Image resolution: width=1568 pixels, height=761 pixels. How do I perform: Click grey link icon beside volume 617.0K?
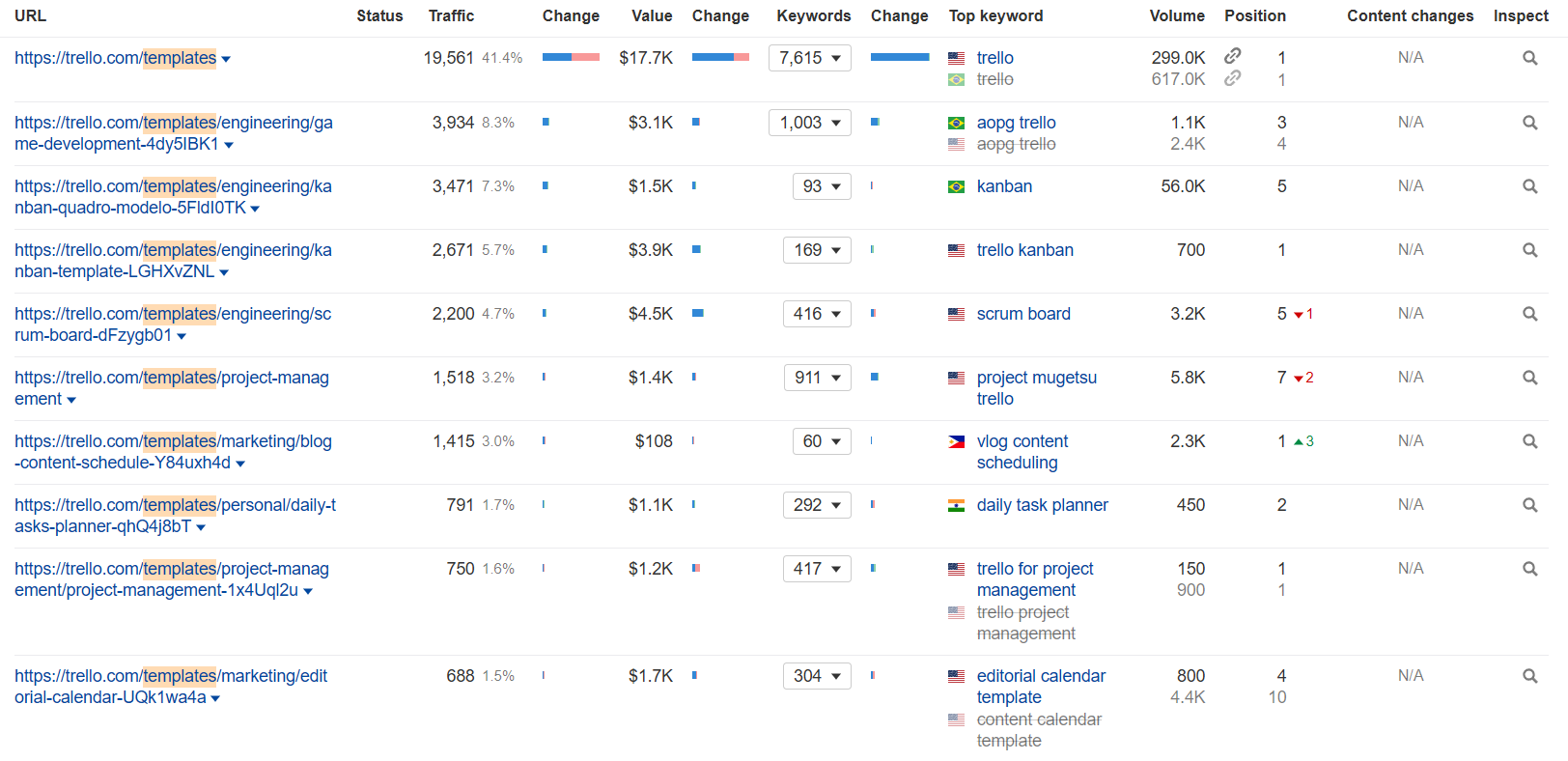pos(1233,78)
